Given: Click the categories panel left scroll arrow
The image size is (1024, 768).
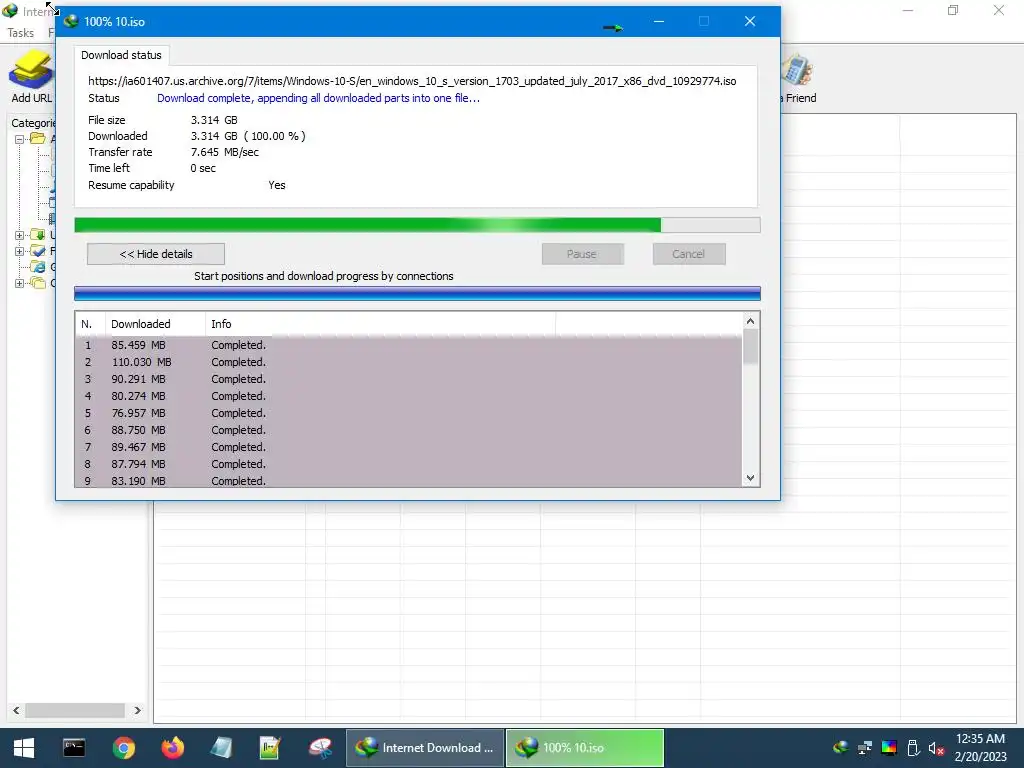Looking at the screenshot, I should pyautogui.click(x=16, y=710).
